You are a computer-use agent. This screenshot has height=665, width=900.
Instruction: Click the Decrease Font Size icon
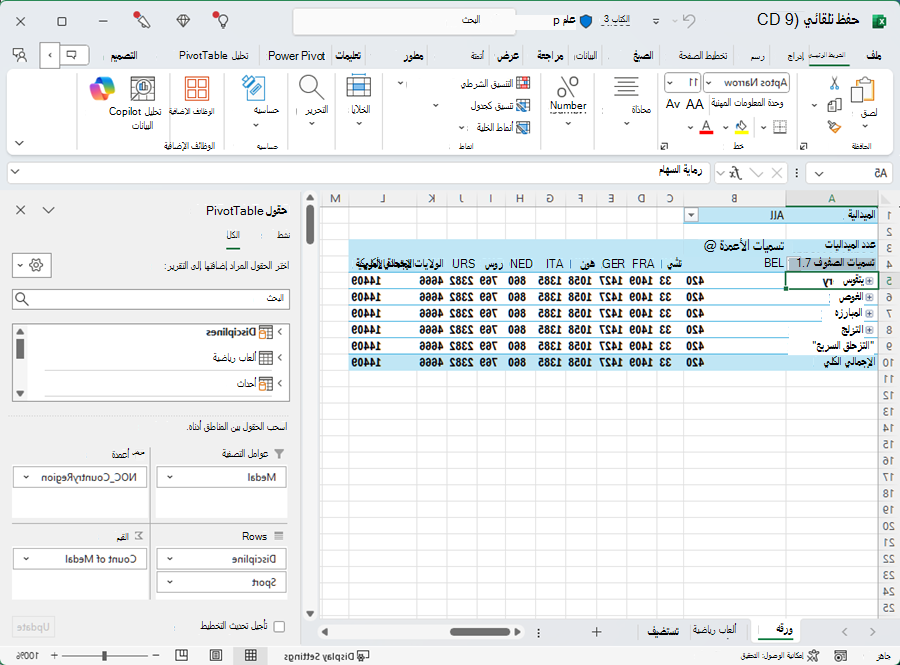tap(673, 104)
